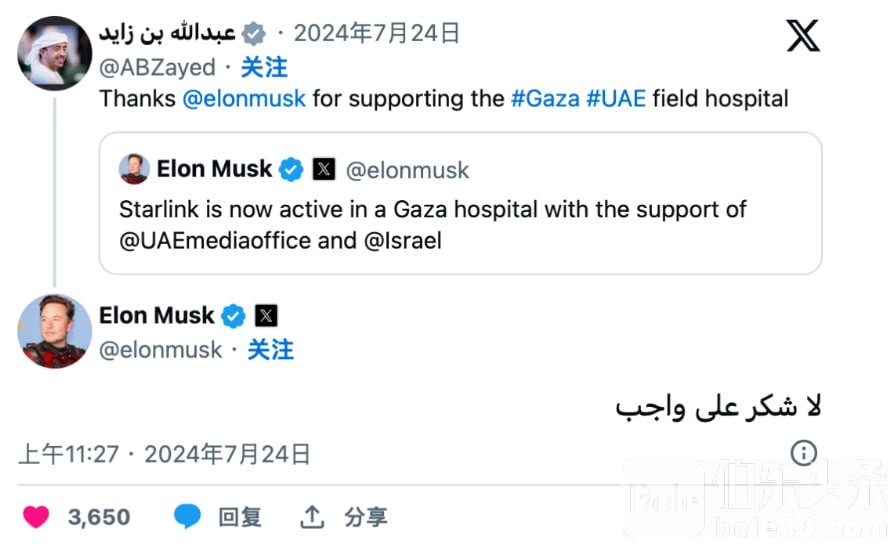Open the @elonmusk mention link
Image resolution: width=894 pixels, height=544 pixels.
pyautogui.click(x=244, y=99)
